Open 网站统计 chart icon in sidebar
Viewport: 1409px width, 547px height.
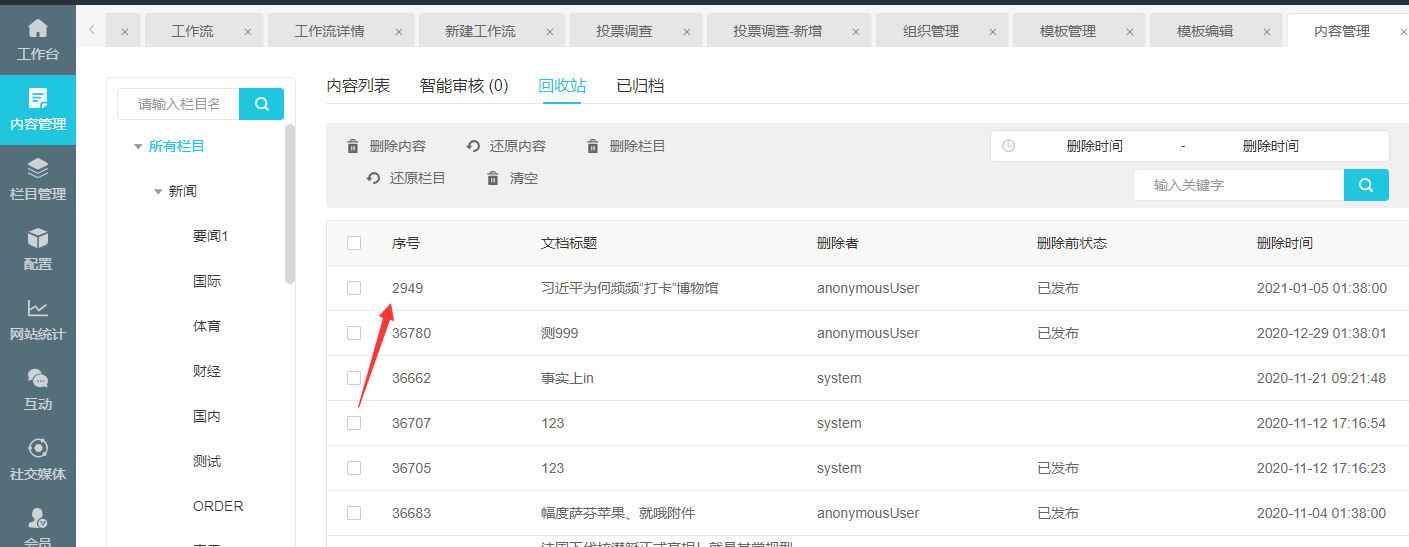[37, 308]
